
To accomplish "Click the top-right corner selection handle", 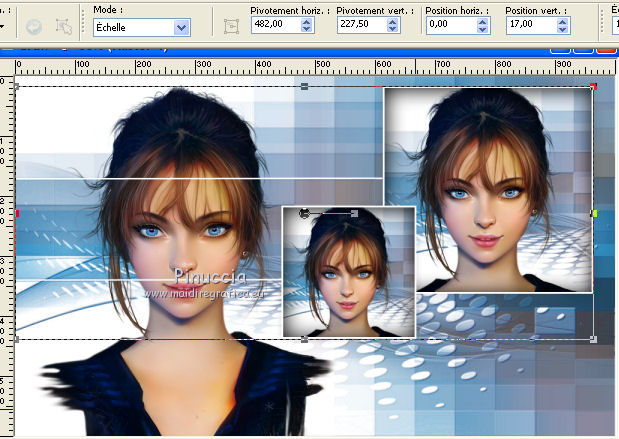I will (593, 86).
